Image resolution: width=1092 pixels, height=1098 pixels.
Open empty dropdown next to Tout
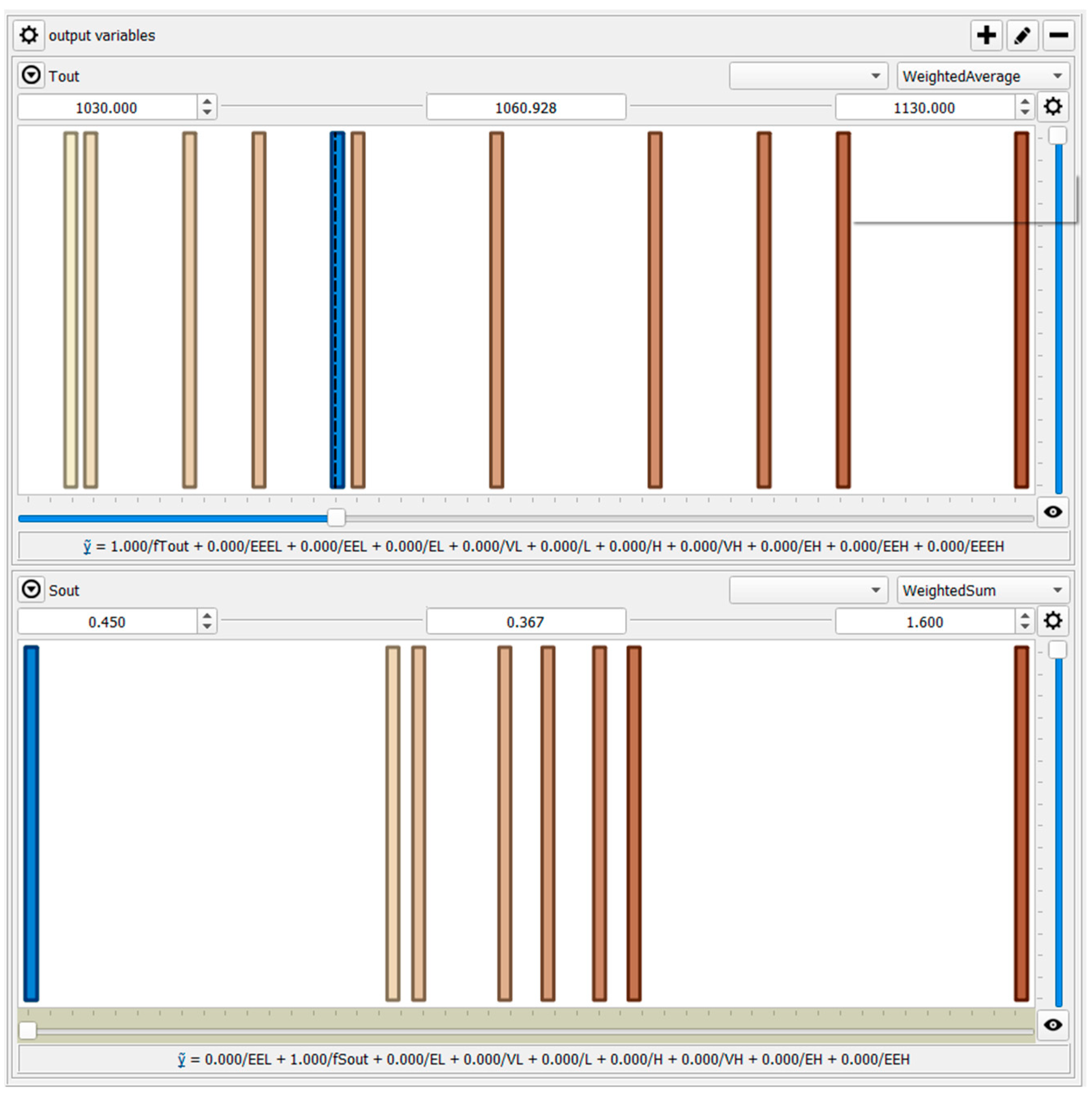808,76
